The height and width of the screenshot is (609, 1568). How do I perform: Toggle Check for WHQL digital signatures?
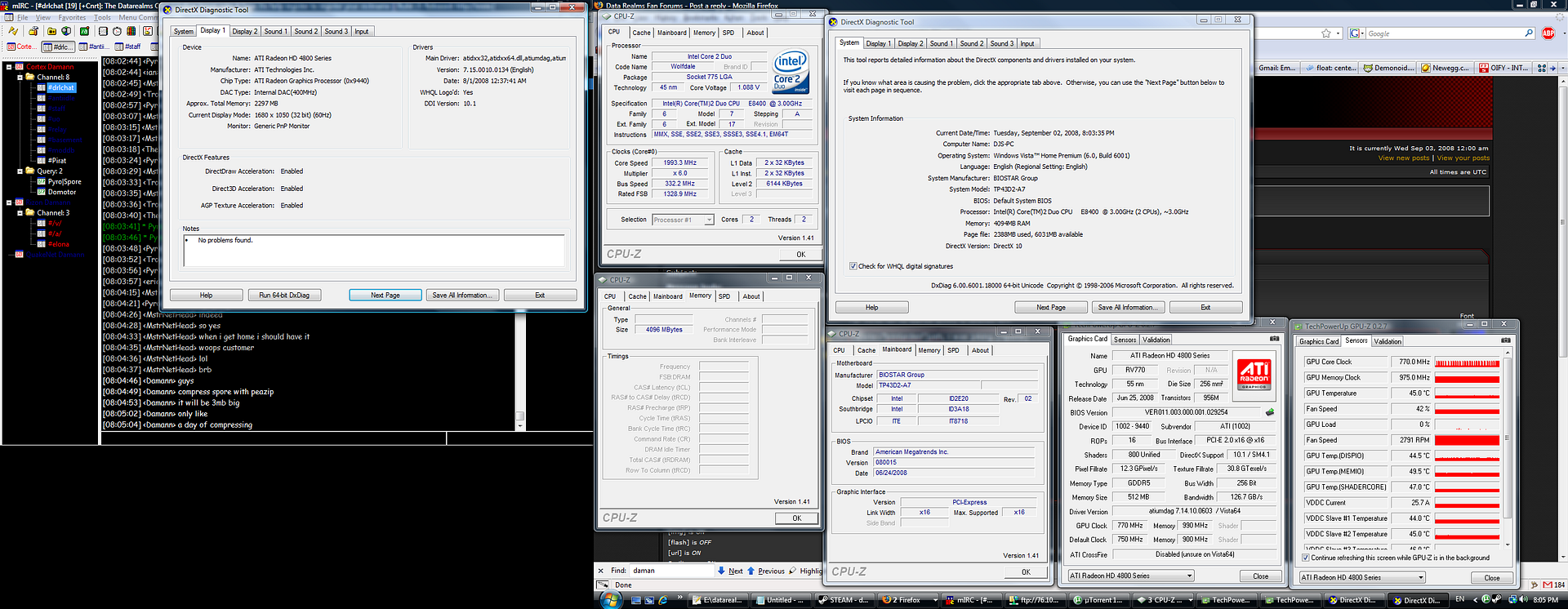tap(853, 266)
